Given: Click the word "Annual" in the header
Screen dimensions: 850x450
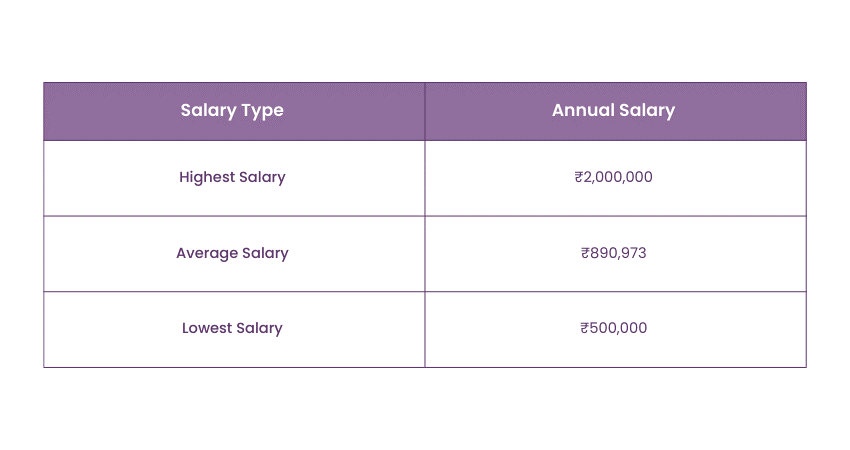Looking at the screenshot, I should (x=582, y=111).
